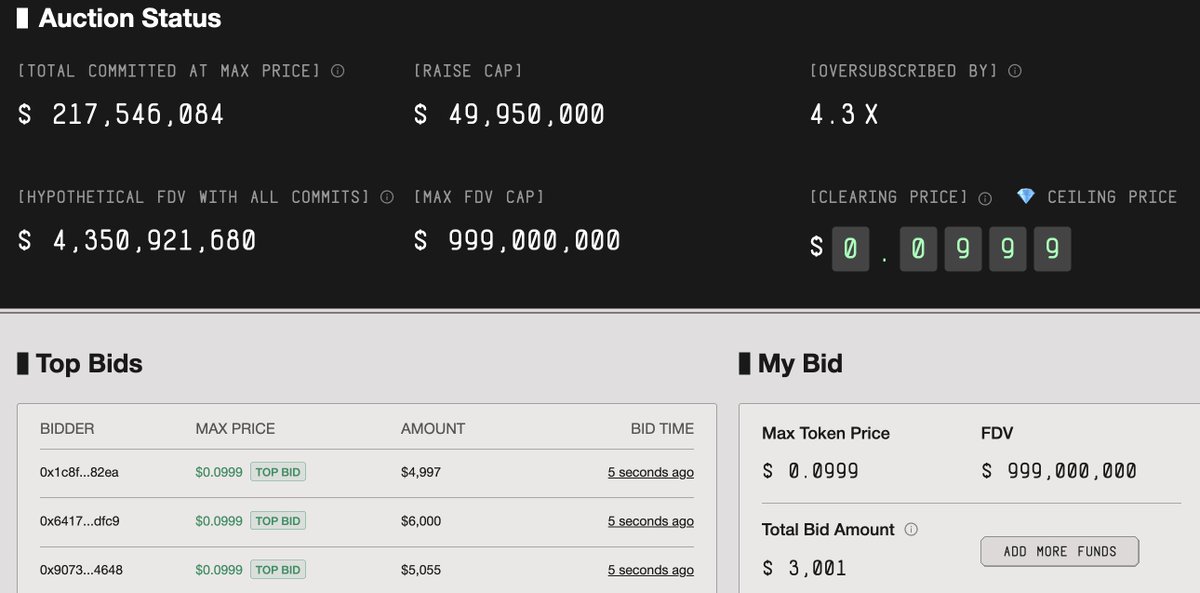
Task: Click info icon next to Oversubscribed By
Action: tap(1015, 71)
